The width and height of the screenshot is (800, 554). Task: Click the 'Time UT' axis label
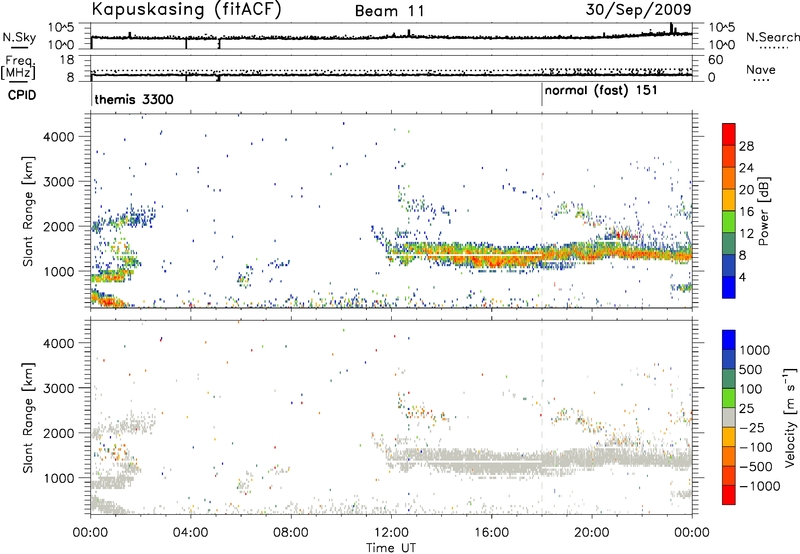coord(391,548)
